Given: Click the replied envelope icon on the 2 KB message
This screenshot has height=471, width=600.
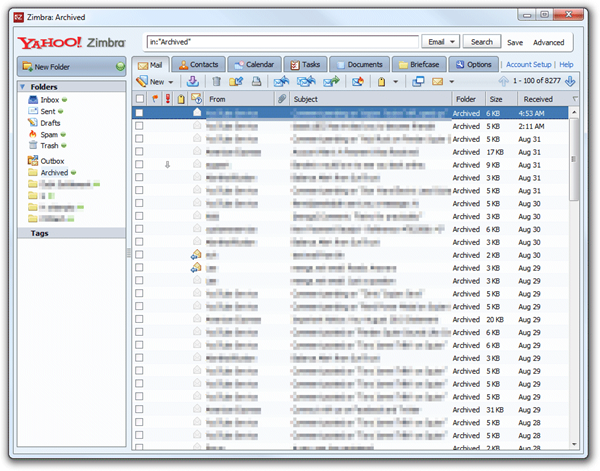Looking at the screenshot, I should click(x=196, y=254).
